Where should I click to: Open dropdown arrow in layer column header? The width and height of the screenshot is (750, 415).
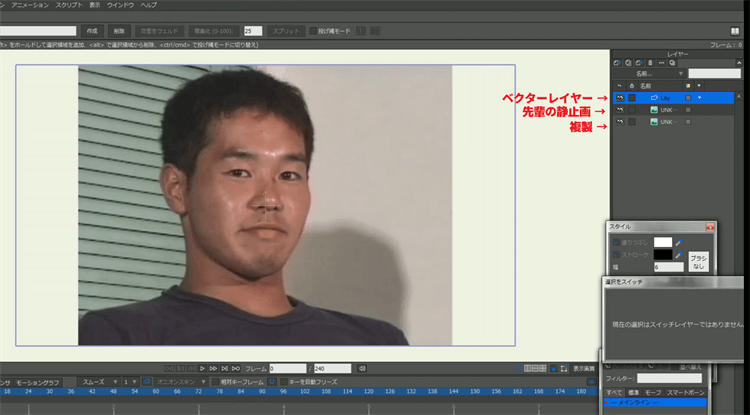click(699, 86)
